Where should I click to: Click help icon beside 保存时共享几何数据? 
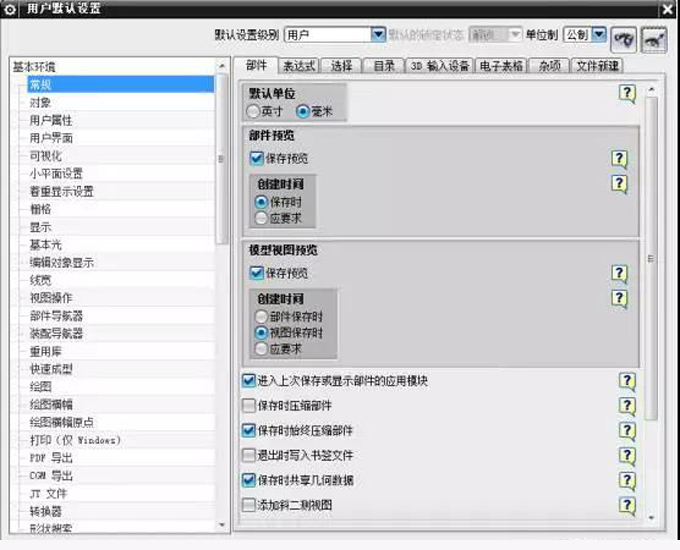tap(627, 481)
